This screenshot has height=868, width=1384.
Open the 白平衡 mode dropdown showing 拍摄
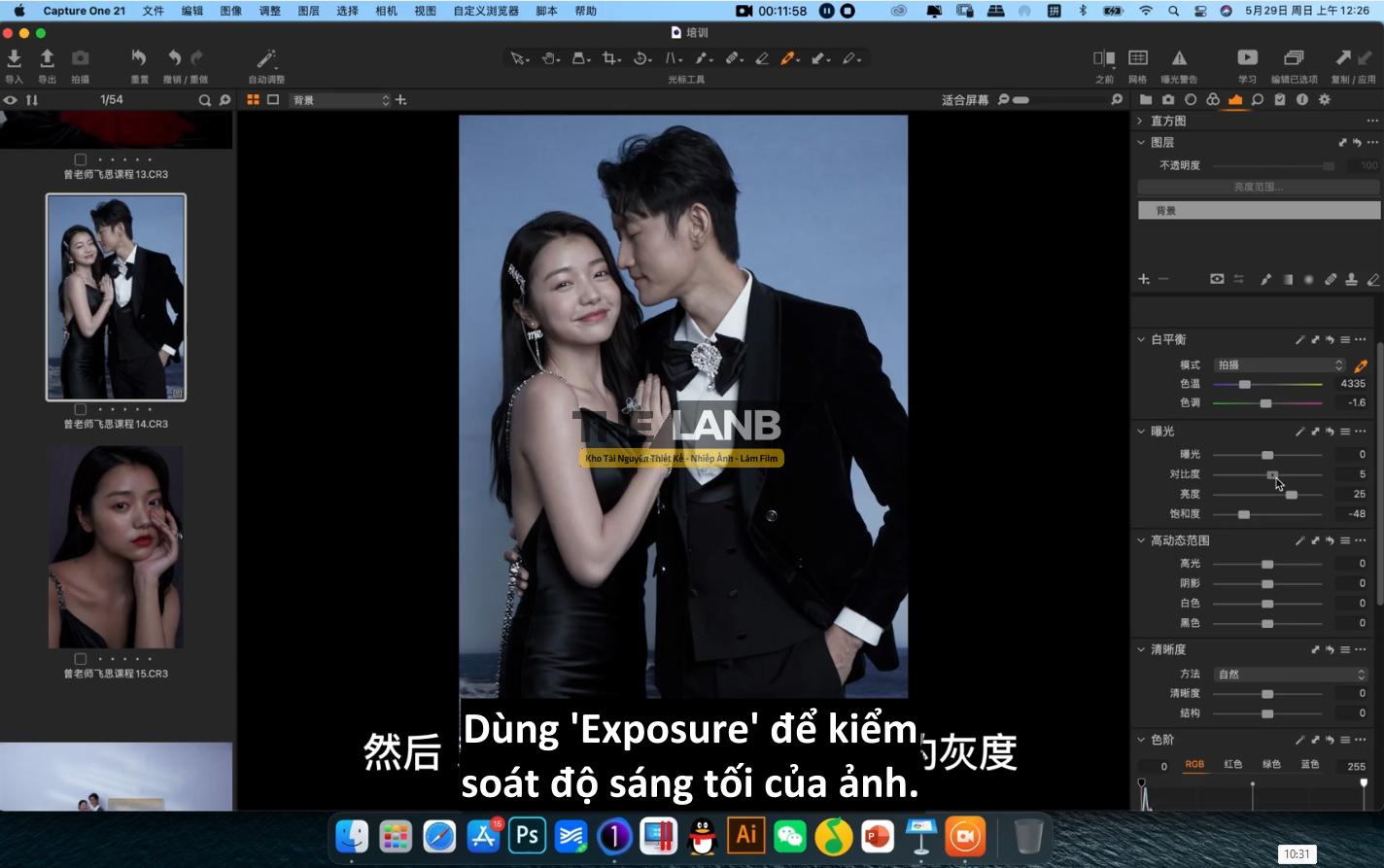click(1278, 365)
